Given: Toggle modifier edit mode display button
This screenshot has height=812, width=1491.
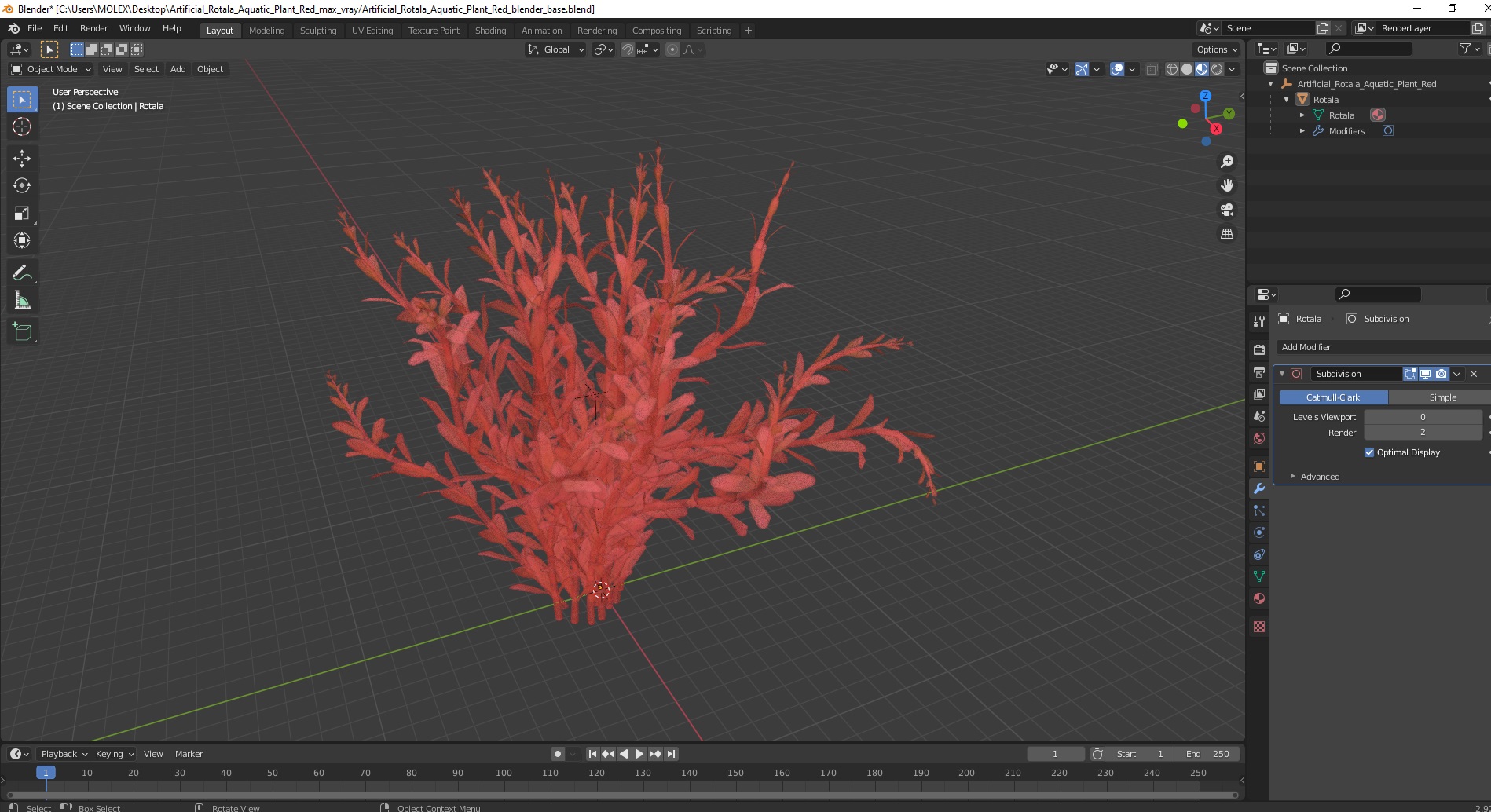Looking at the screenshot, I should click(x=1410, y=374).
